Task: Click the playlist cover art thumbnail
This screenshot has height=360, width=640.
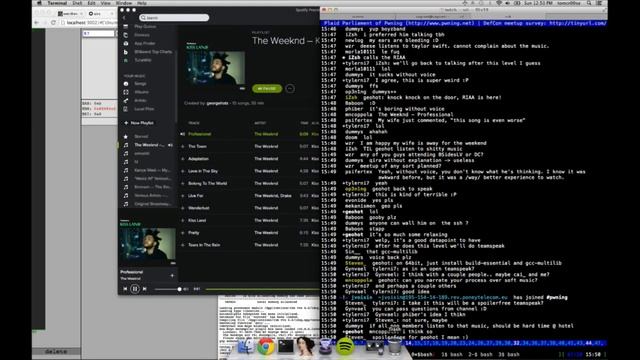Action: pyautogui.click(x=216, y=66)
